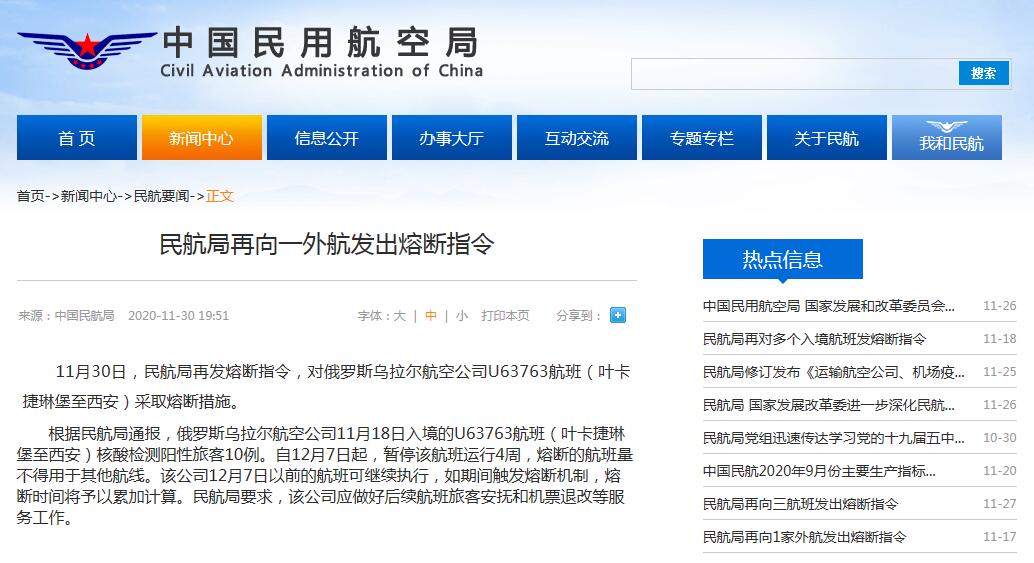Open the 关于民航 menu item

coord(826,138)
